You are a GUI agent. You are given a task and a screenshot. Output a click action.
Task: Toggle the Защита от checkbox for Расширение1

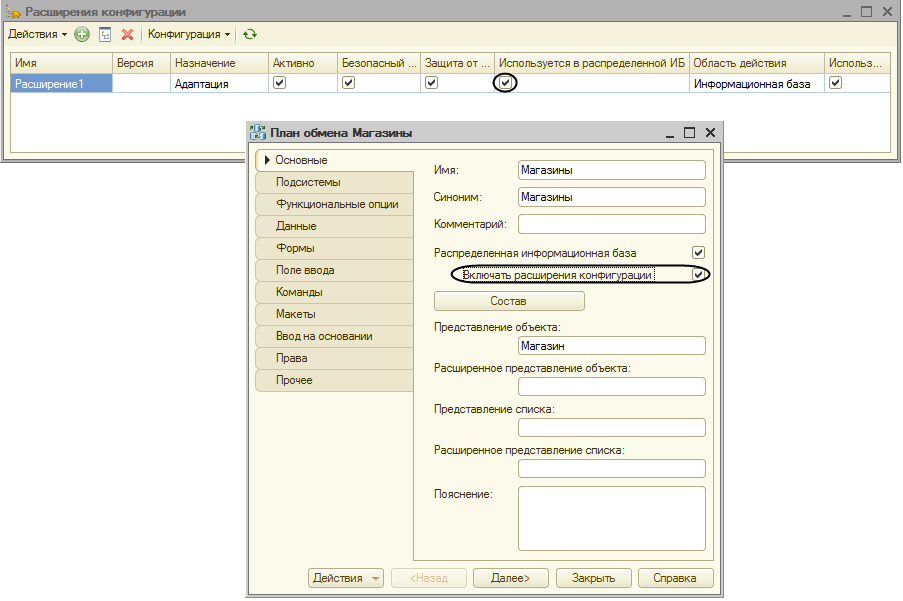[431, 83]
